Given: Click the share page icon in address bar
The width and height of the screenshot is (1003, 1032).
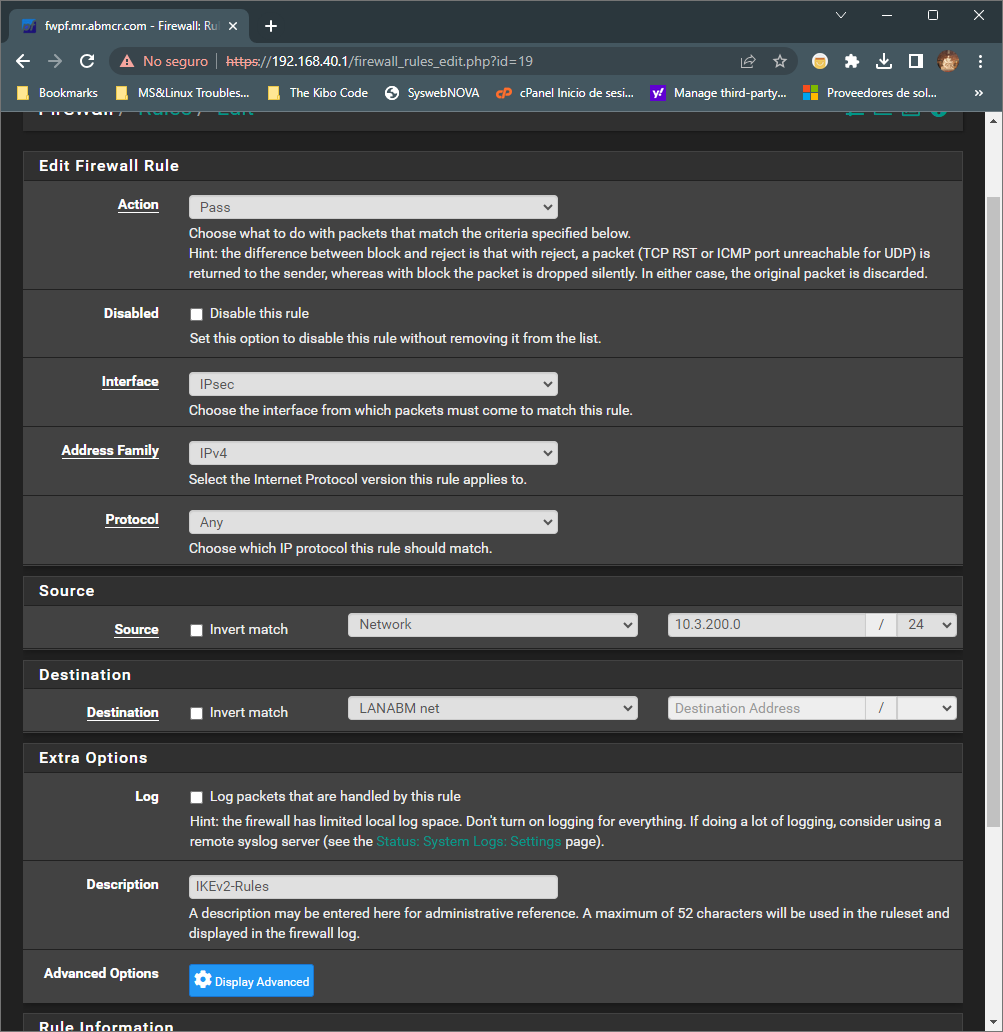Looking at the screenshot, I should point(748,61).
